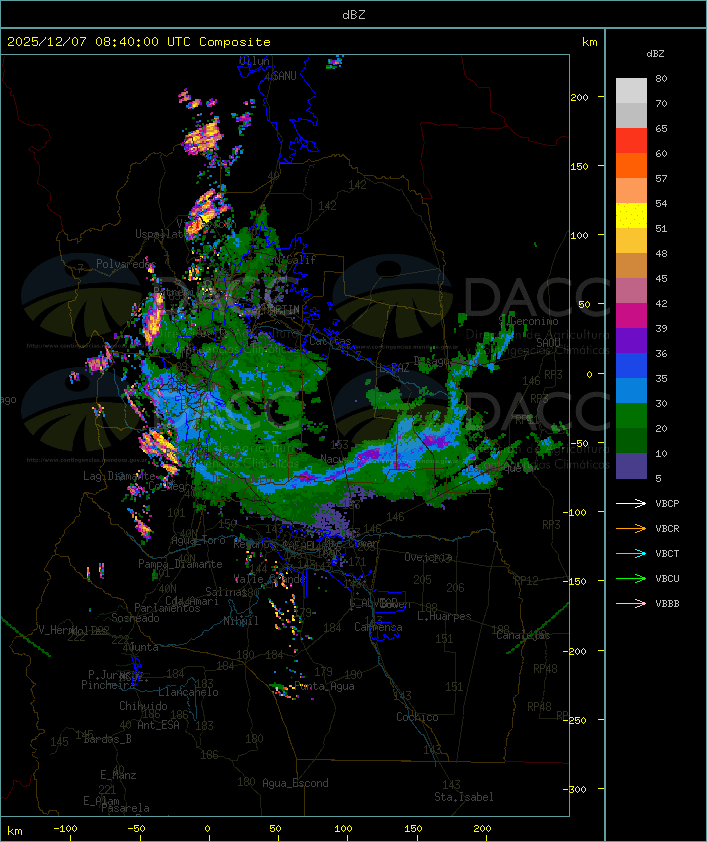
Task: Click the Llancanelo map label
Action: click(x=188, y=692)
